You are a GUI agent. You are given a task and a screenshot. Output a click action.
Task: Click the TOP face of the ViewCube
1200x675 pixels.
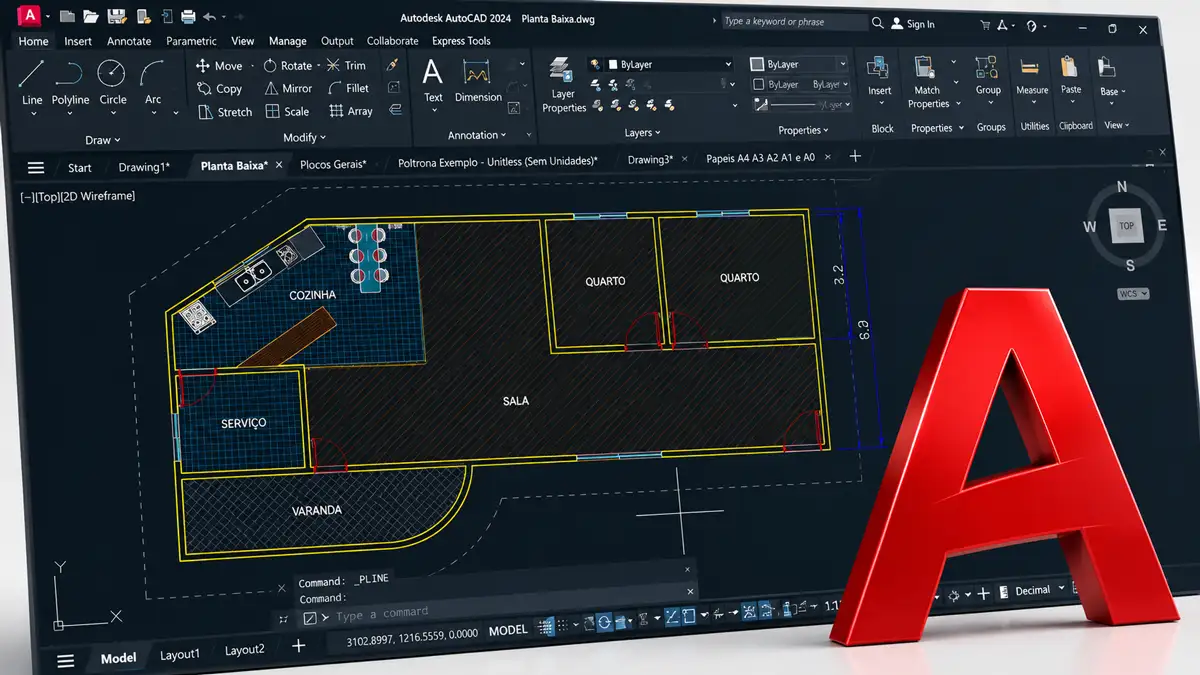[x=1126, y=226]
